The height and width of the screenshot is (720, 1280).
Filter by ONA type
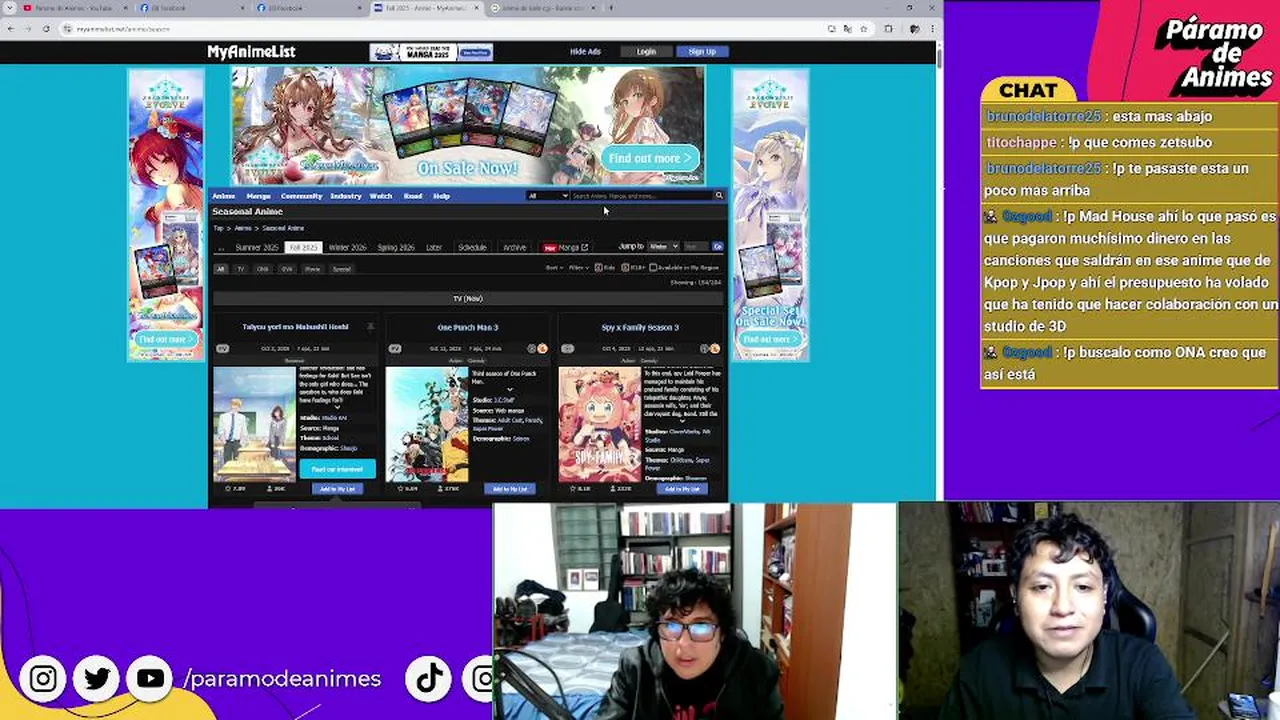(x=262, y=269)
